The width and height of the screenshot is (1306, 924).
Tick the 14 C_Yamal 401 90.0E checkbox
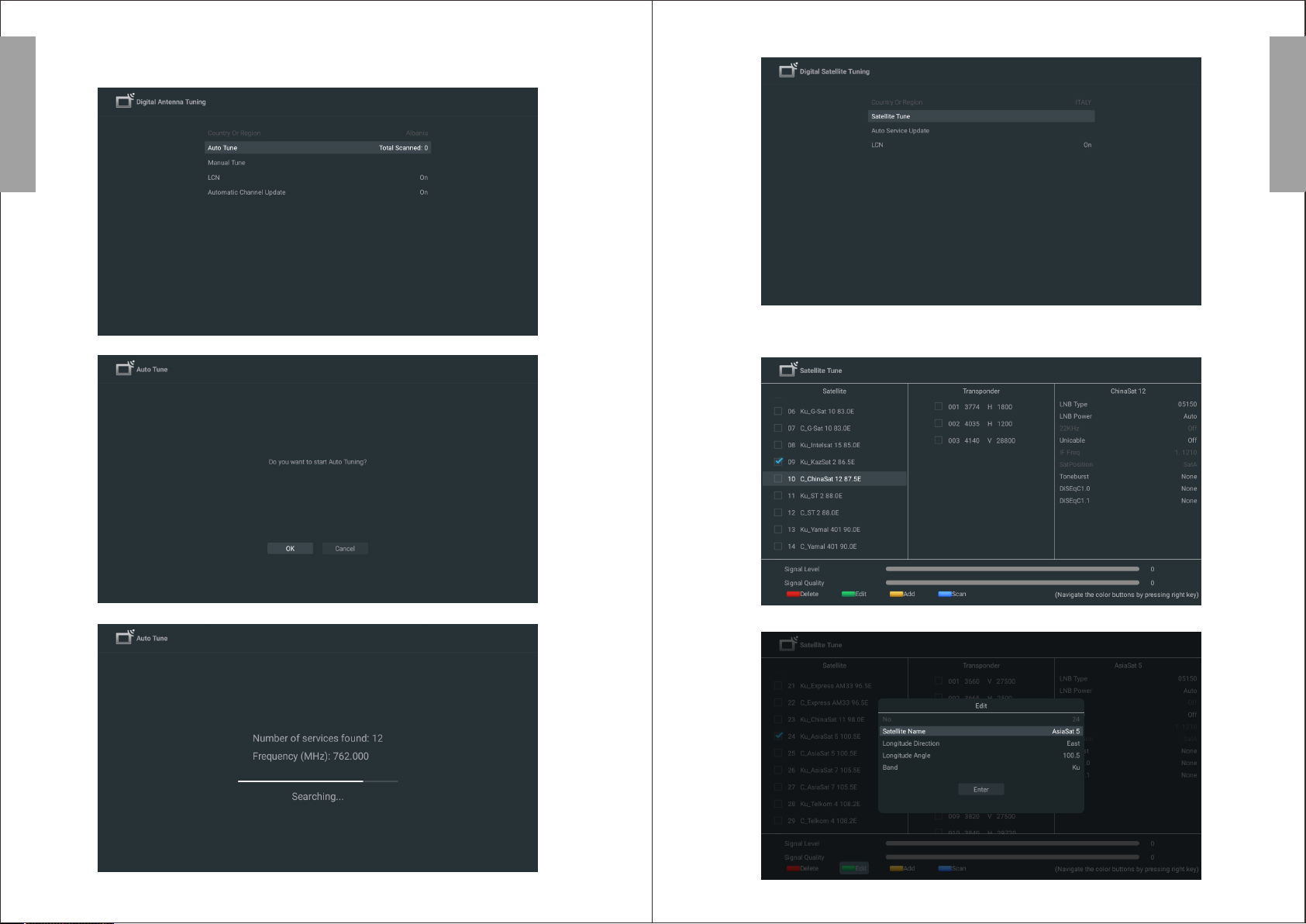point(778,546)
